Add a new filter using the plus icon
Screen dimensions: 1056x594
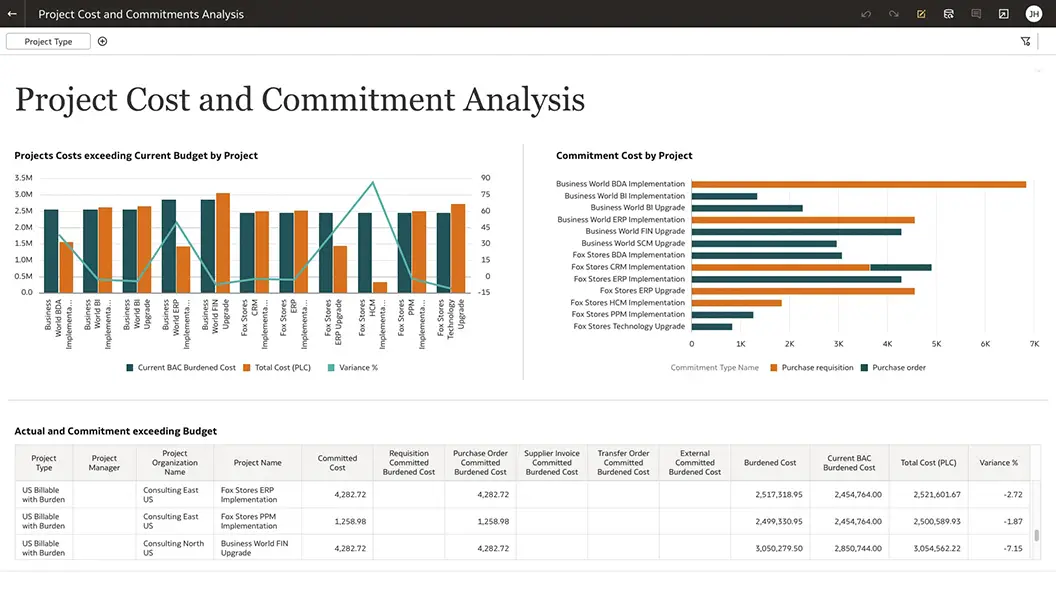coord(101,41)
